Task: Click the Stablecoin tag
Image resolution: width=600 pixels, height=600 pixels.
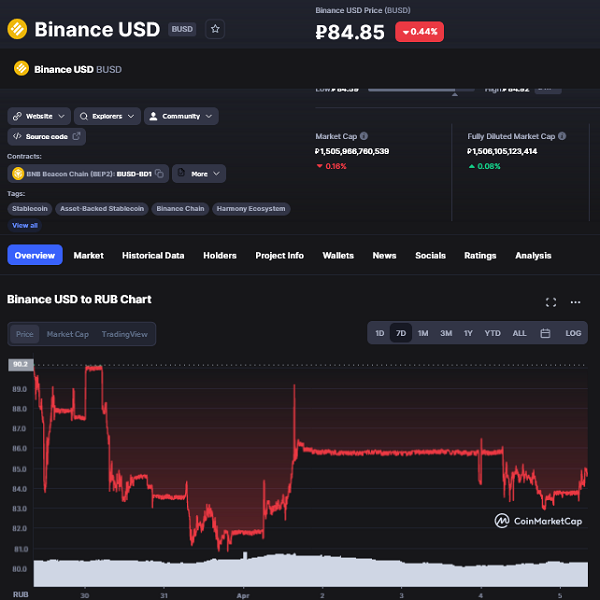Action: (29, 209)
